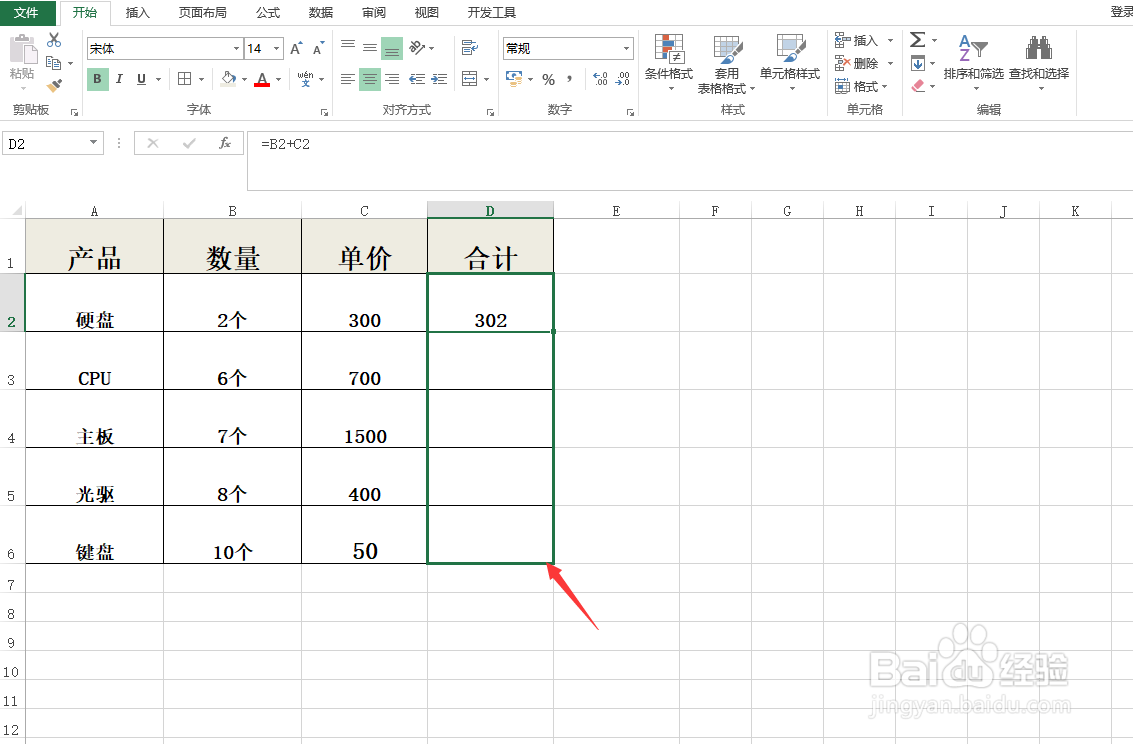Open Sort and Filter (排序和筛选)
This screenshot has height=744, width=1133.
(x=973, y=63)
